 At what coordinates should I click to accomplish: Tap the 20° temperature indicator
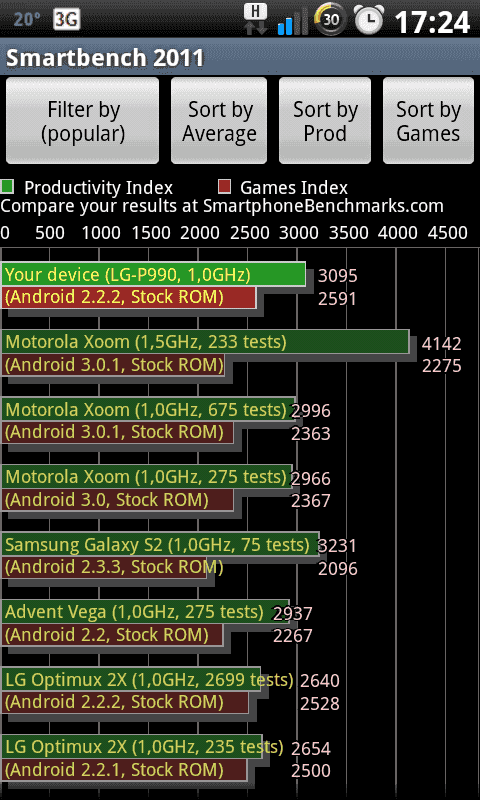[x=27, y=20]
